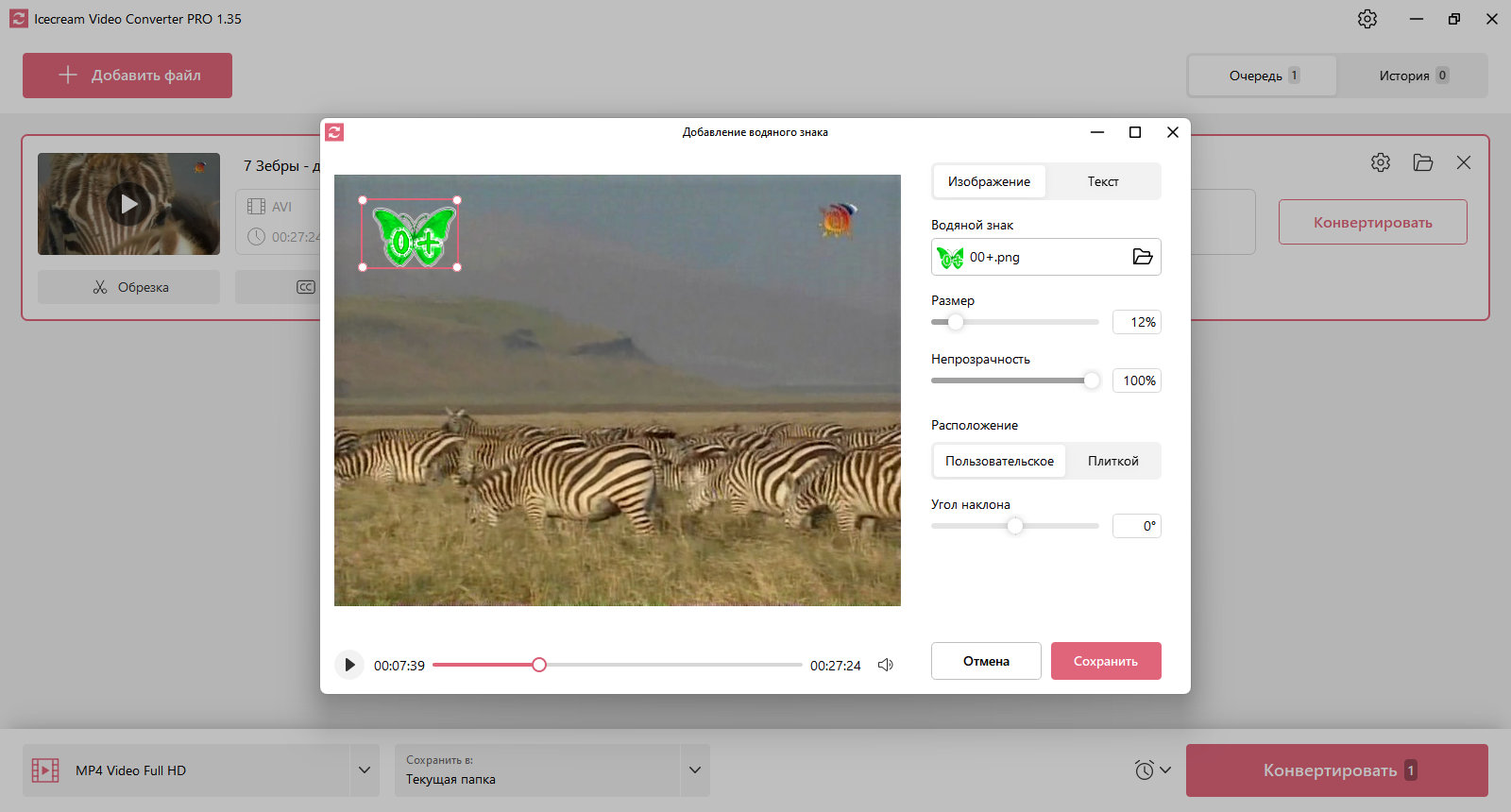Open settings gear in main title bar

point(1367,19)
